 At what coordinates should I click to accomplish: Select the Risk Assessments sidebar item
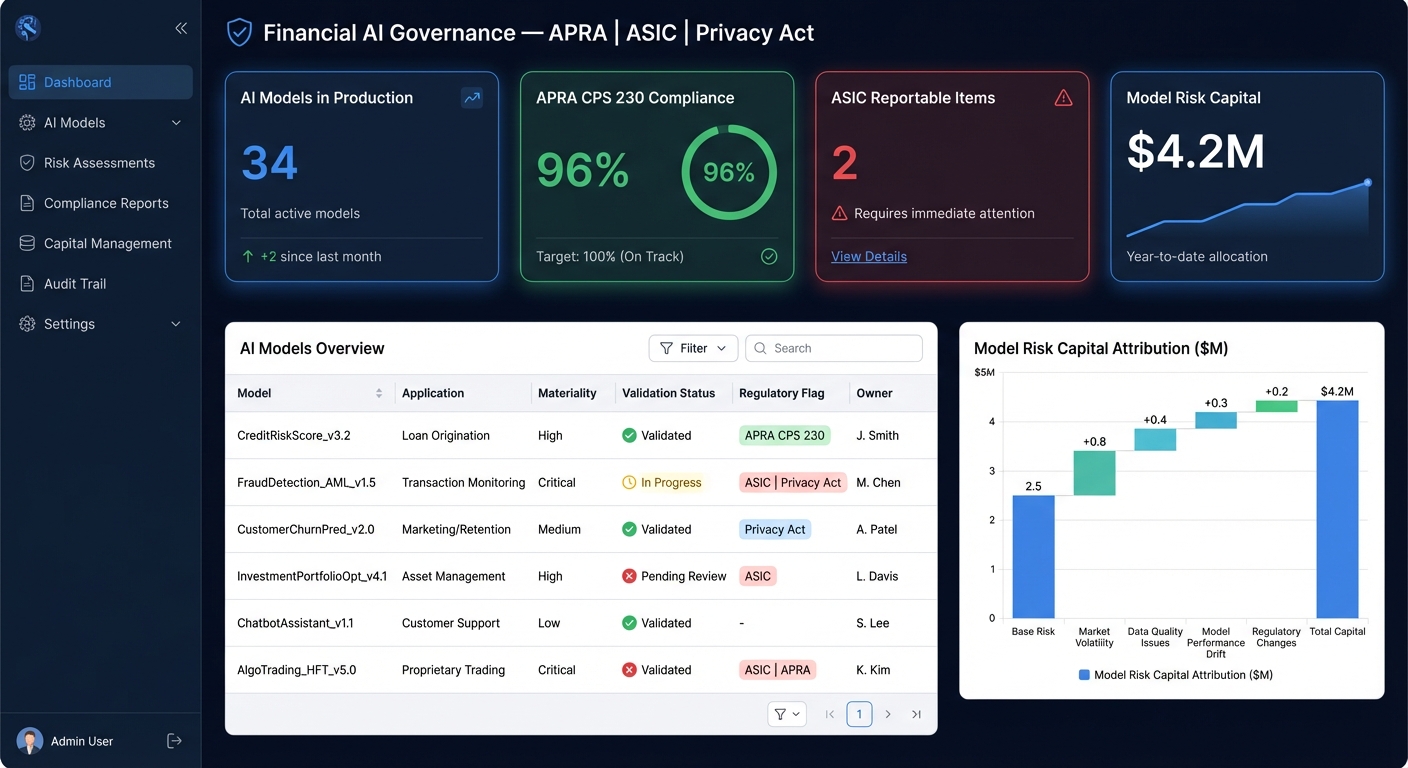coord(100,162)
